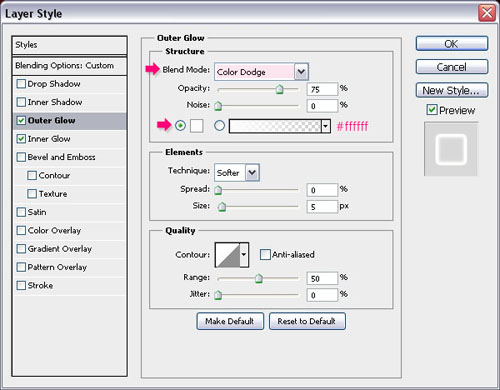Image resolution: width=500 pixels, height=390 pixels.
Task: Disable the Preview checkbox
Action: click(x=432, y=110)
